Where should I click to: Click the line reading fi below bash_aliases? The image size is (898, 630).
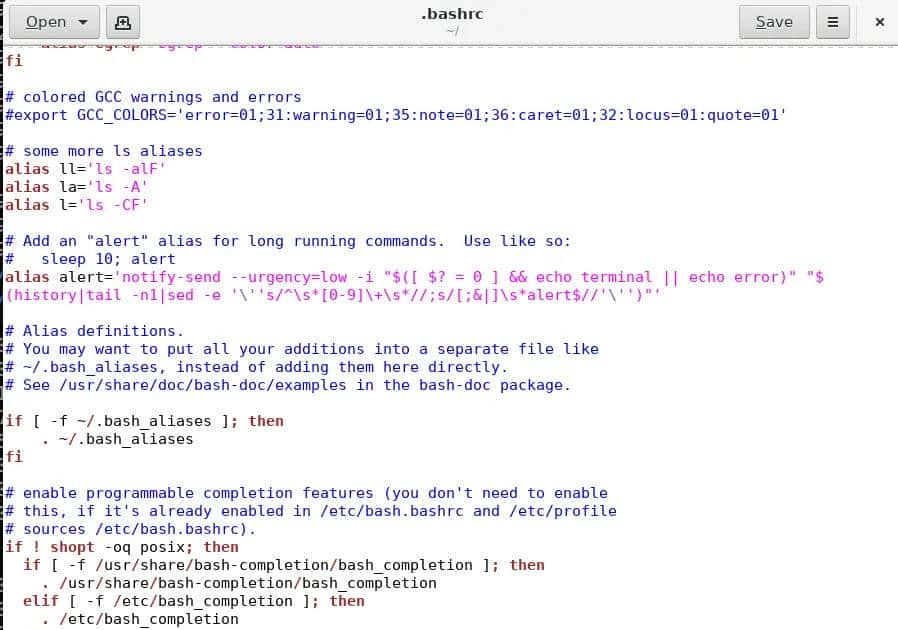(x=13, y=457)
